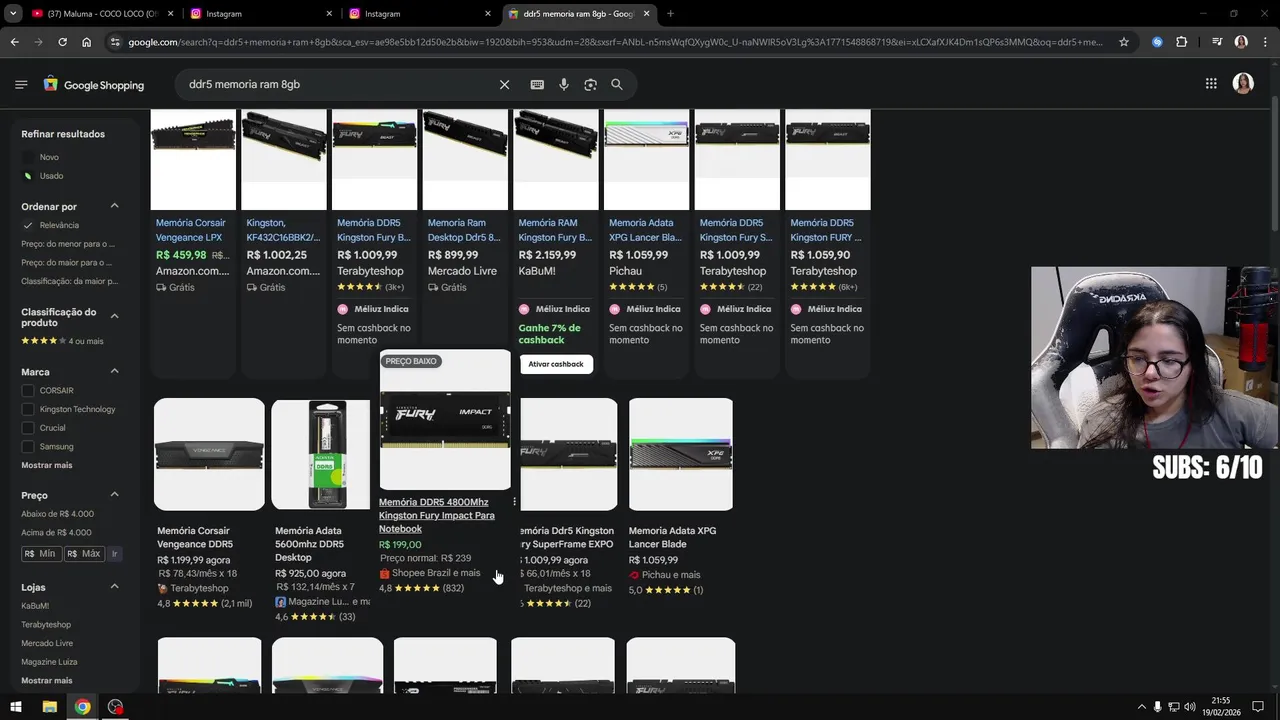Viewport: 1280px width, 720px height.
Task: Switch to the first Instagram tab
Action: tap(260, 14)
